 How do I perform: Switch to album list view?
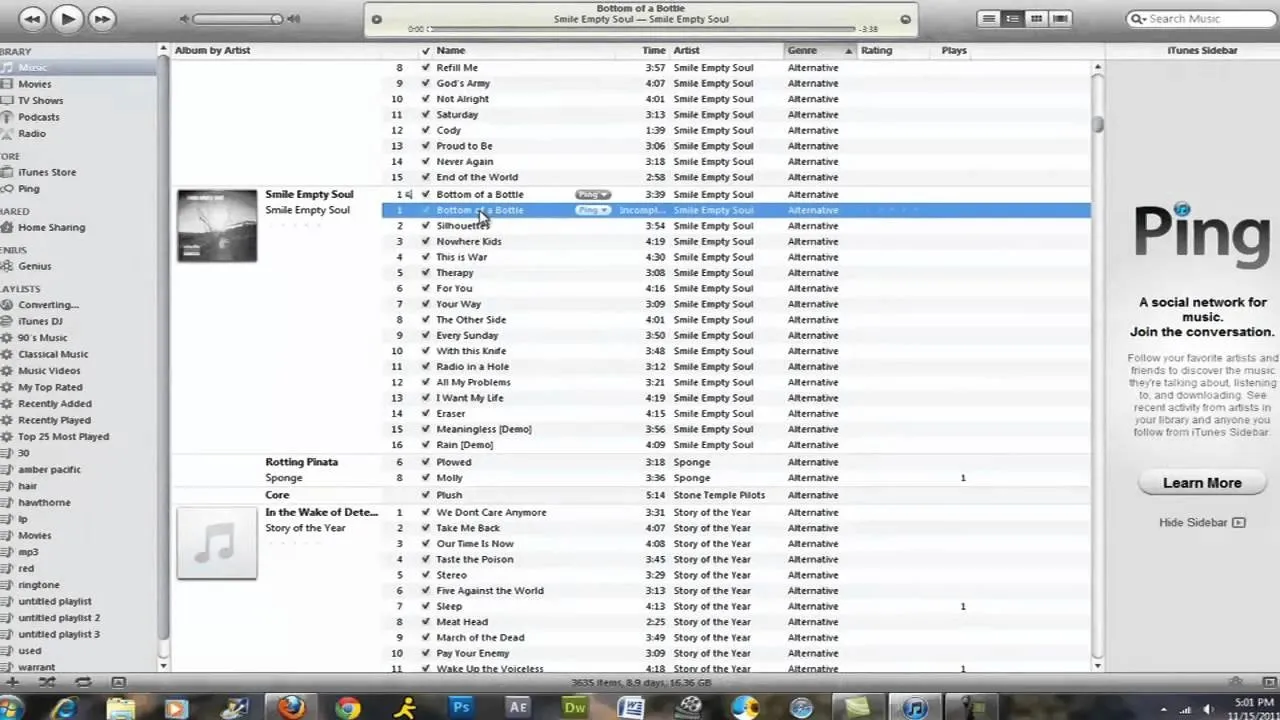tap(1012, 18)
